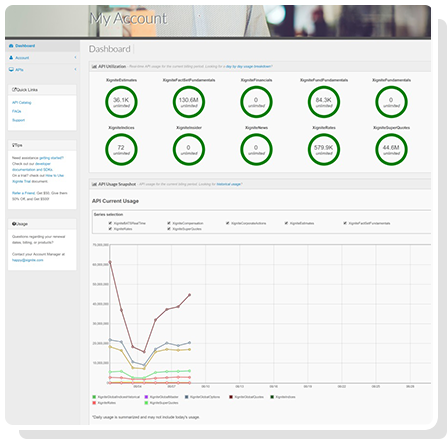The height and width of the screenshot is (439, 447).
Task: Click the Quick Links panel icon
Action: (x=14, y=90)
